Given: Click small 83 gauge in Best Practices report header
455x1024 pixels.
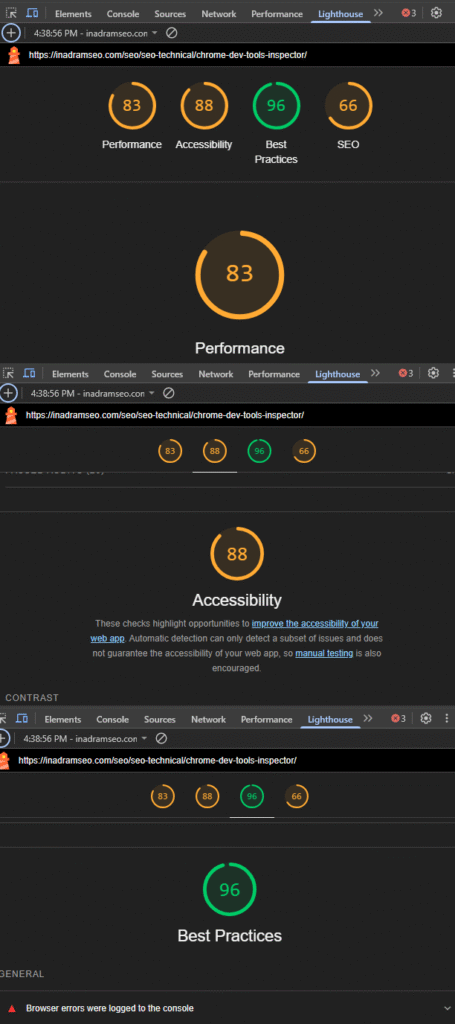Looking at the screenshot, I should coord(163,796).
